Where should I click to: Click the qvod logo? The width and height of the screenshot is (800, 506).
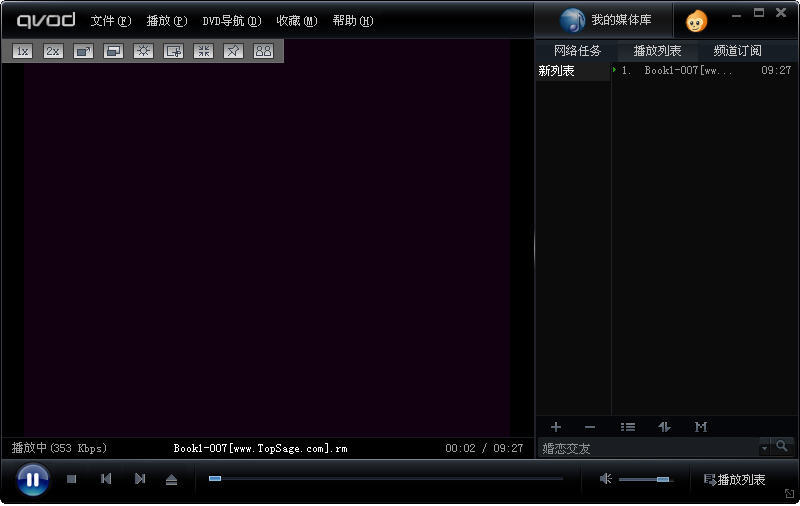click(x=46, y=20)
